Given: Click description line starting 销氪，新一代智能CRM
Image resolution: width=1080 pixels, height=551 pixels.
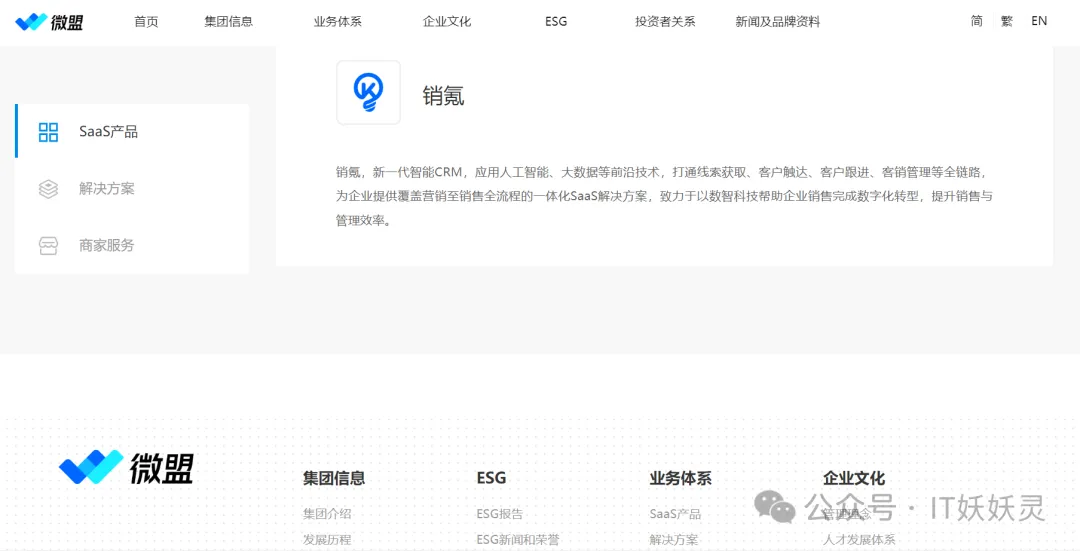Looking at the screenshot, I should (662, 171).
